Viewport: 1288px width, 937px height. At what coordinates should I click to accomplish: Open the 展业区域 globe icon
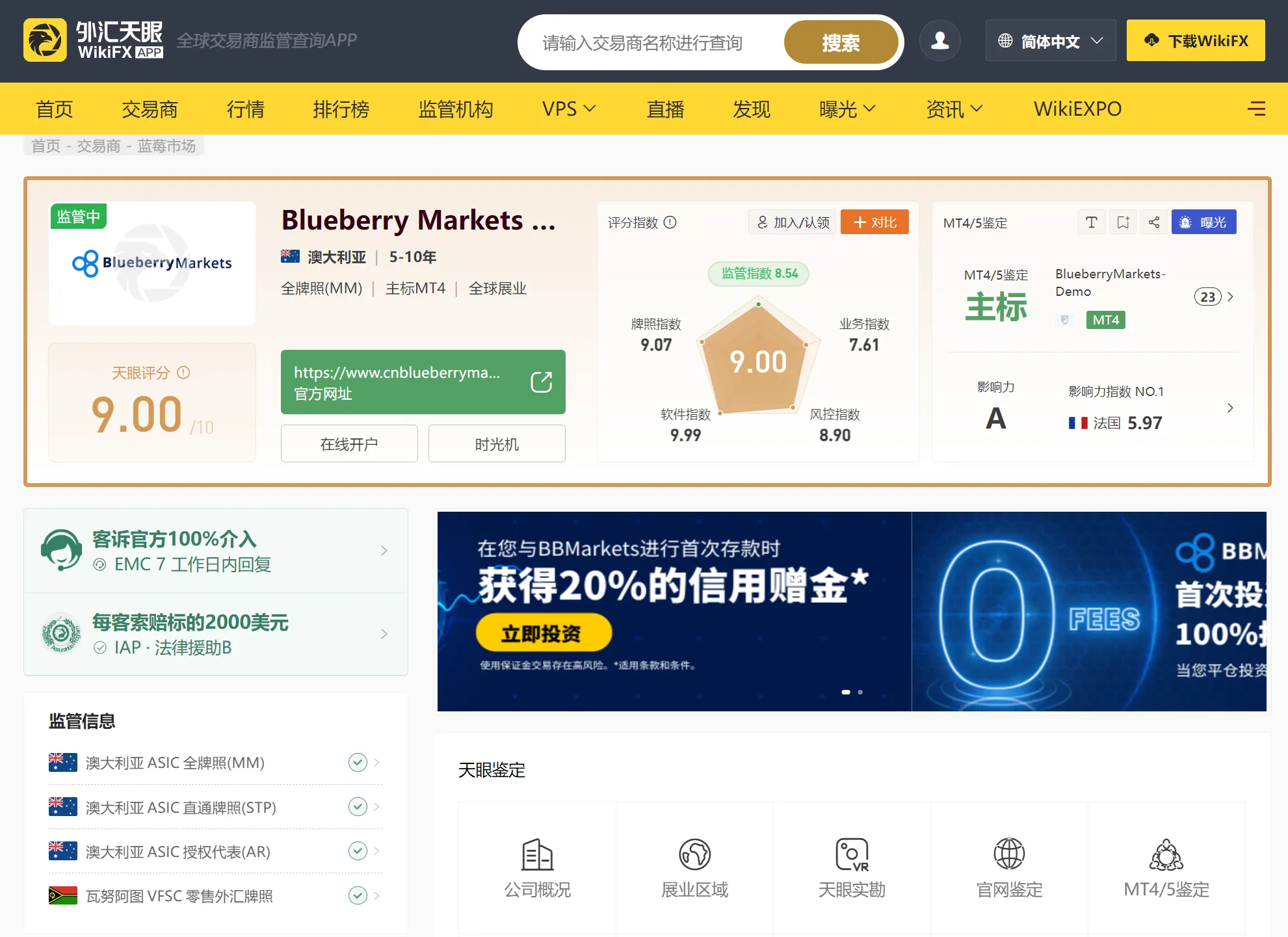[x=694, y=854]
